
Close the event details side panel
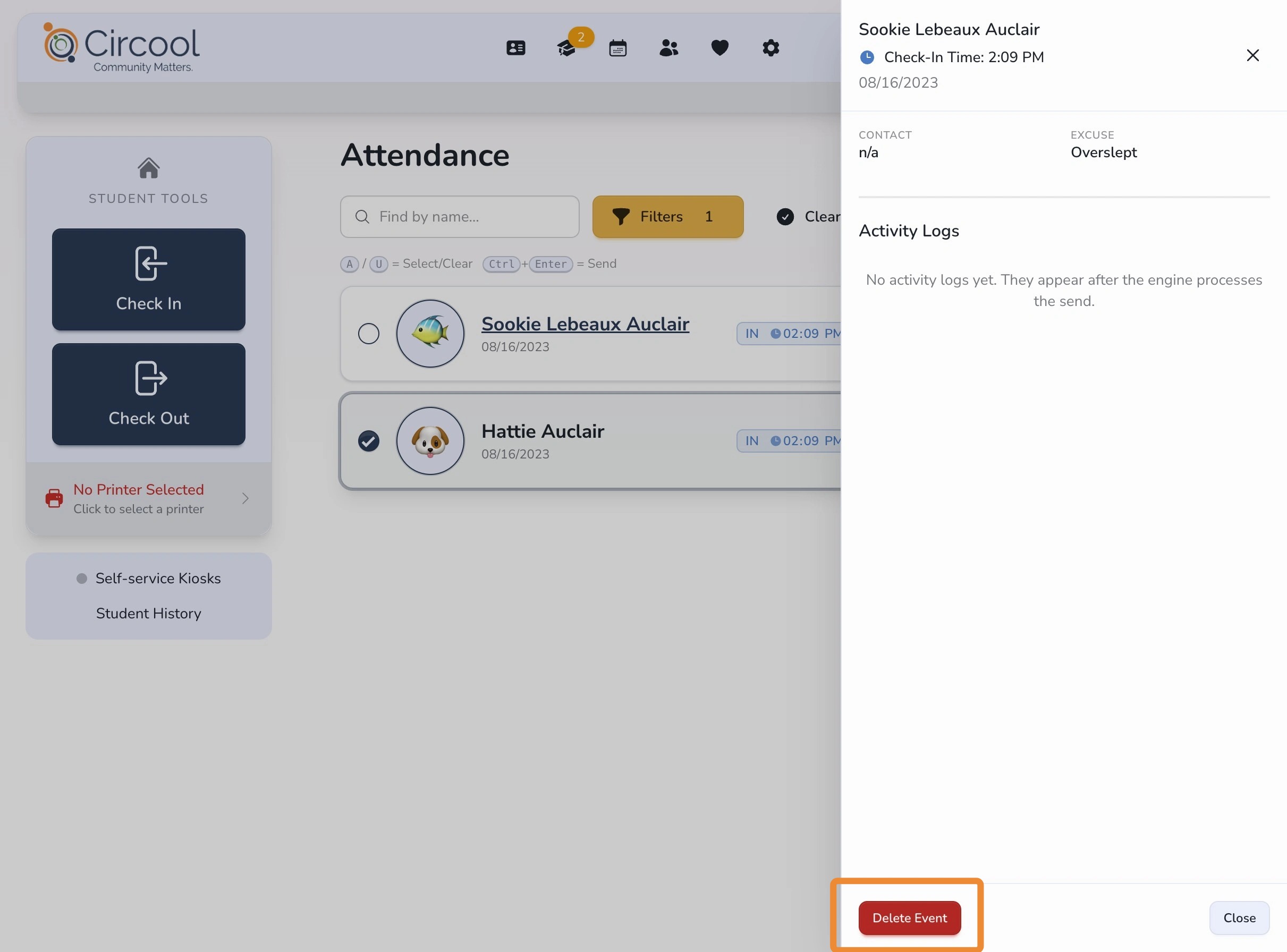tap(1252, 55)
